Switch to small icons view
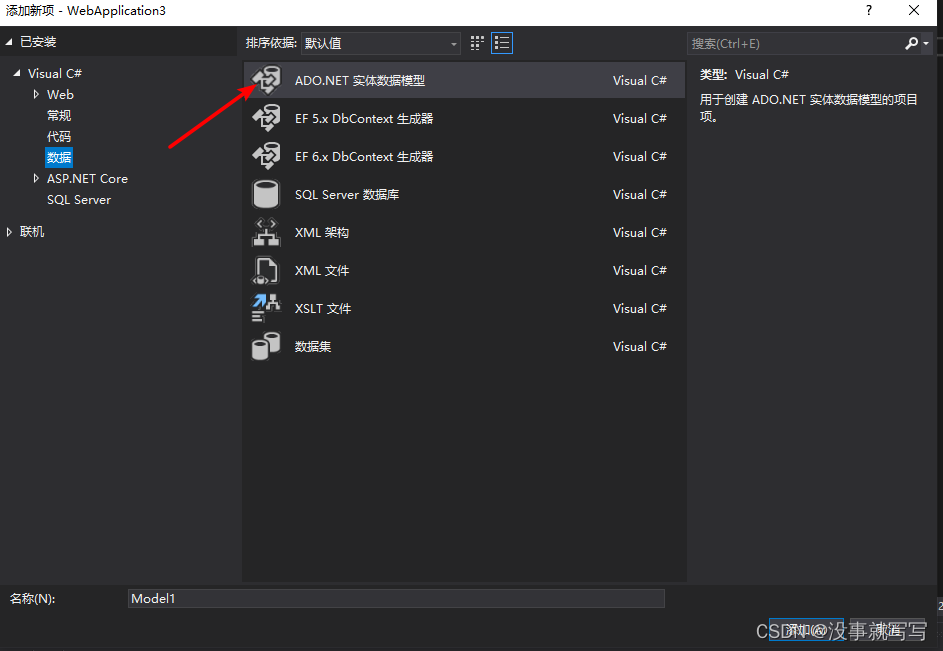Viewport: 943px width, 651px height. click(x=477, y=43)
